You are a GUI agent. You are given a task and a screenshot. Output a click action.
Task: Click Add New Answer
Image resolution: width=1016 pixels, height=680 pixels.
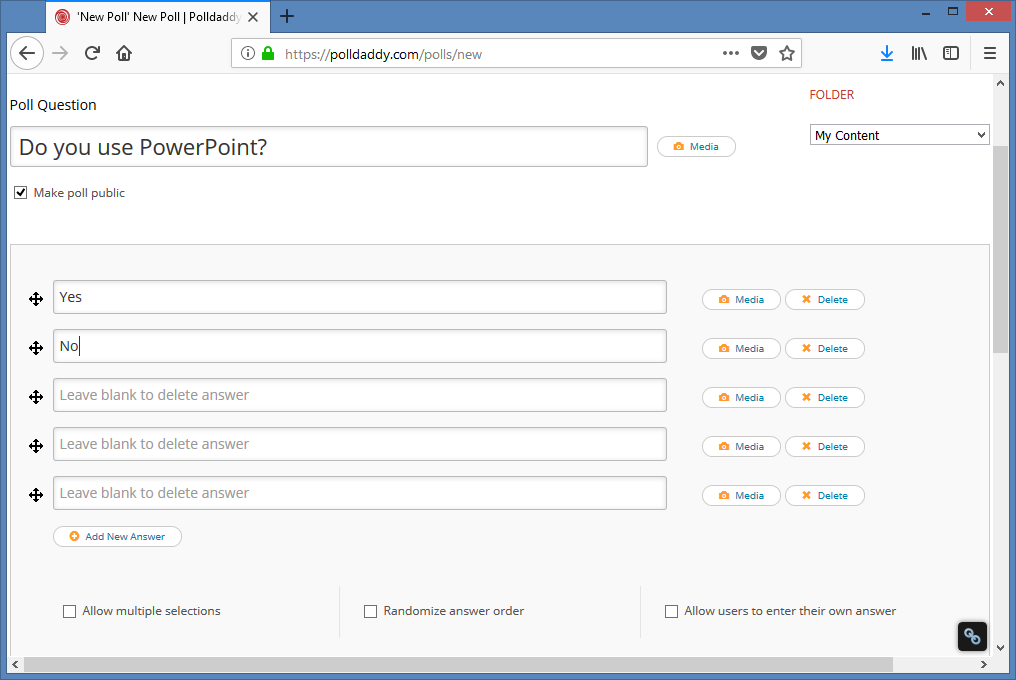[x=117, y=536]
